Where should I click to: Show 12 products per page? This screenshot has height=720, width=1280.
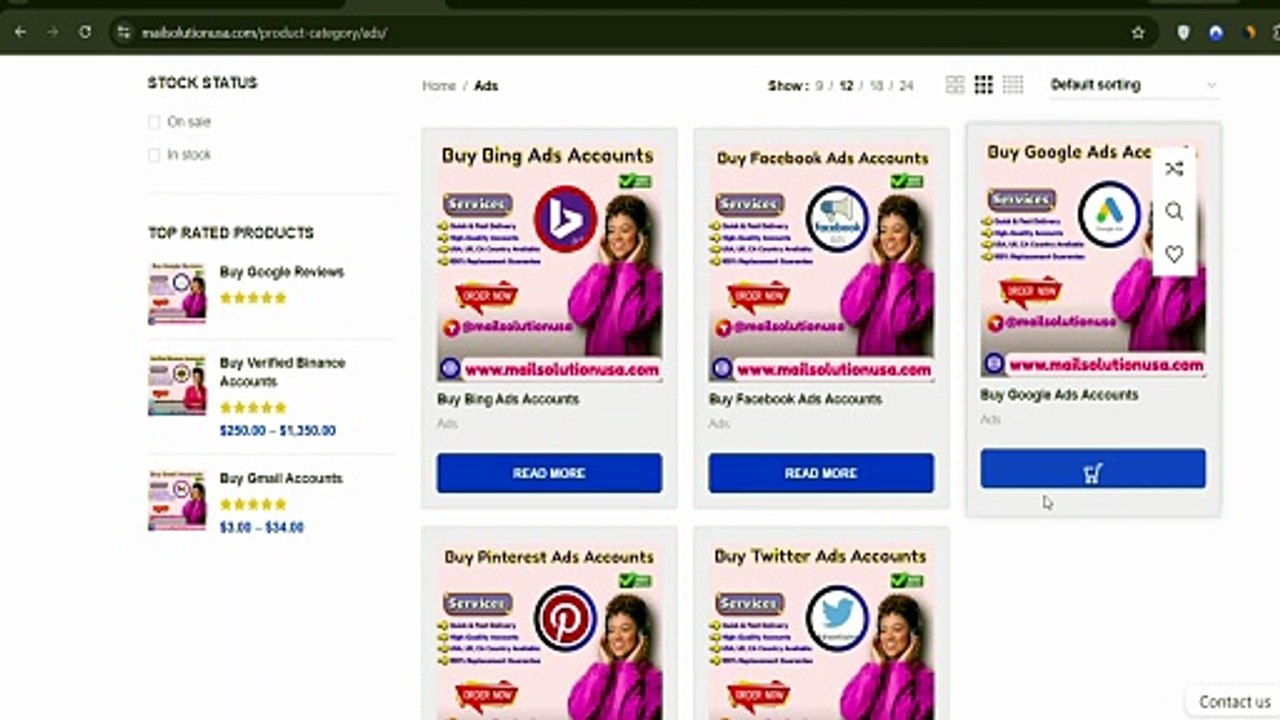coord(846,86)
